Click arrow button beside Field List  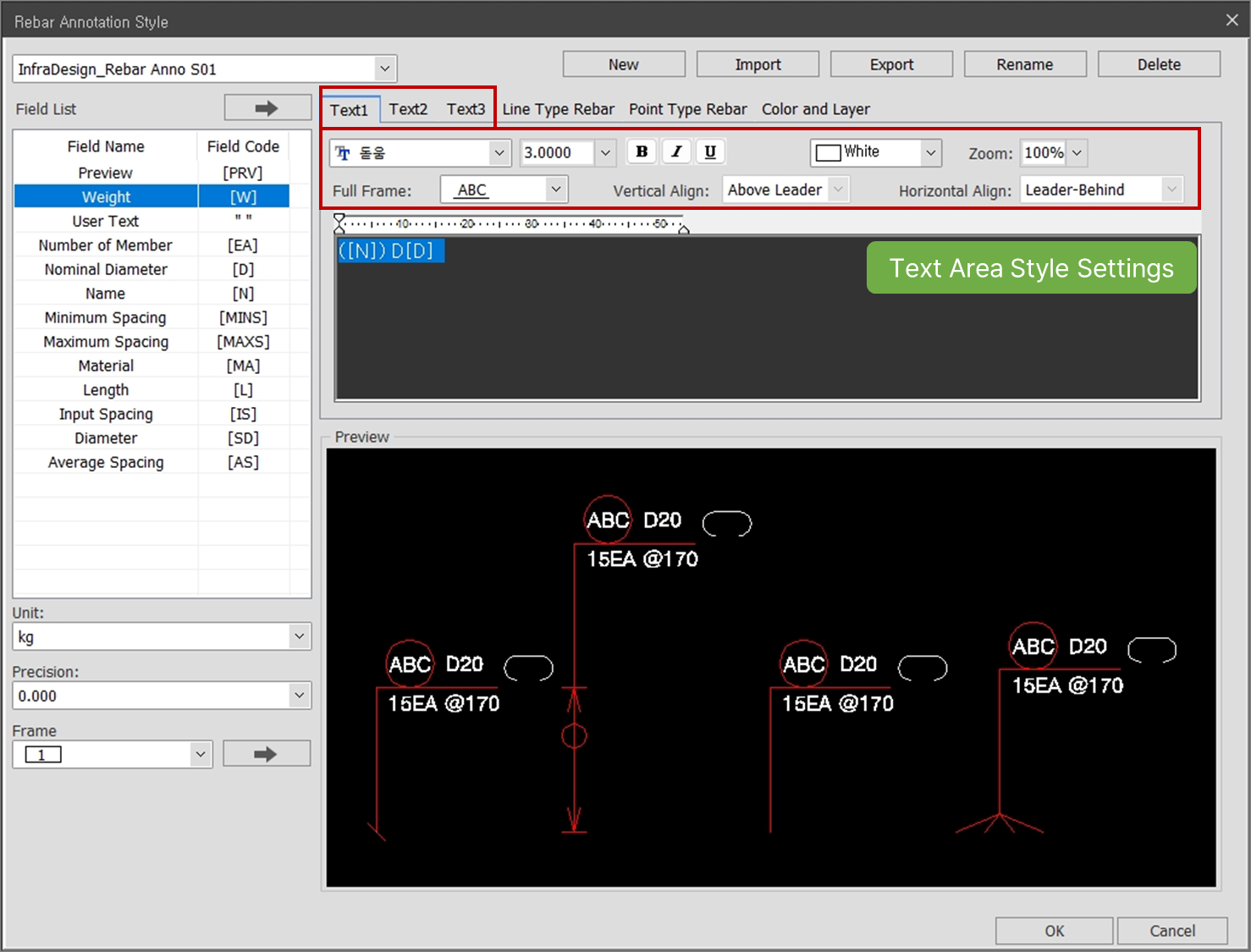point(267,108)
